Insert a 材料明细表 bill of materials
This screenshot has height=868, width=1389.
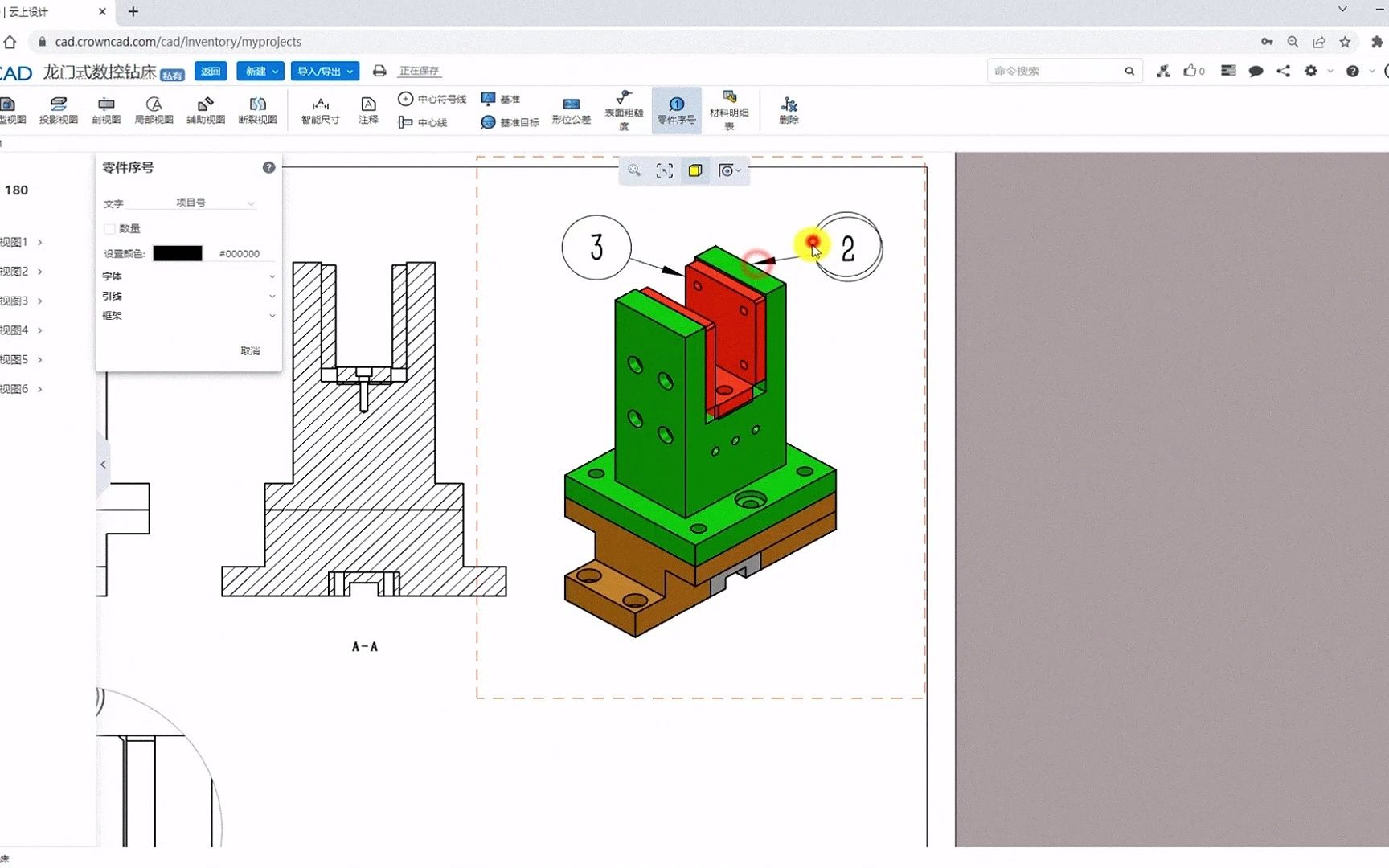728,110
